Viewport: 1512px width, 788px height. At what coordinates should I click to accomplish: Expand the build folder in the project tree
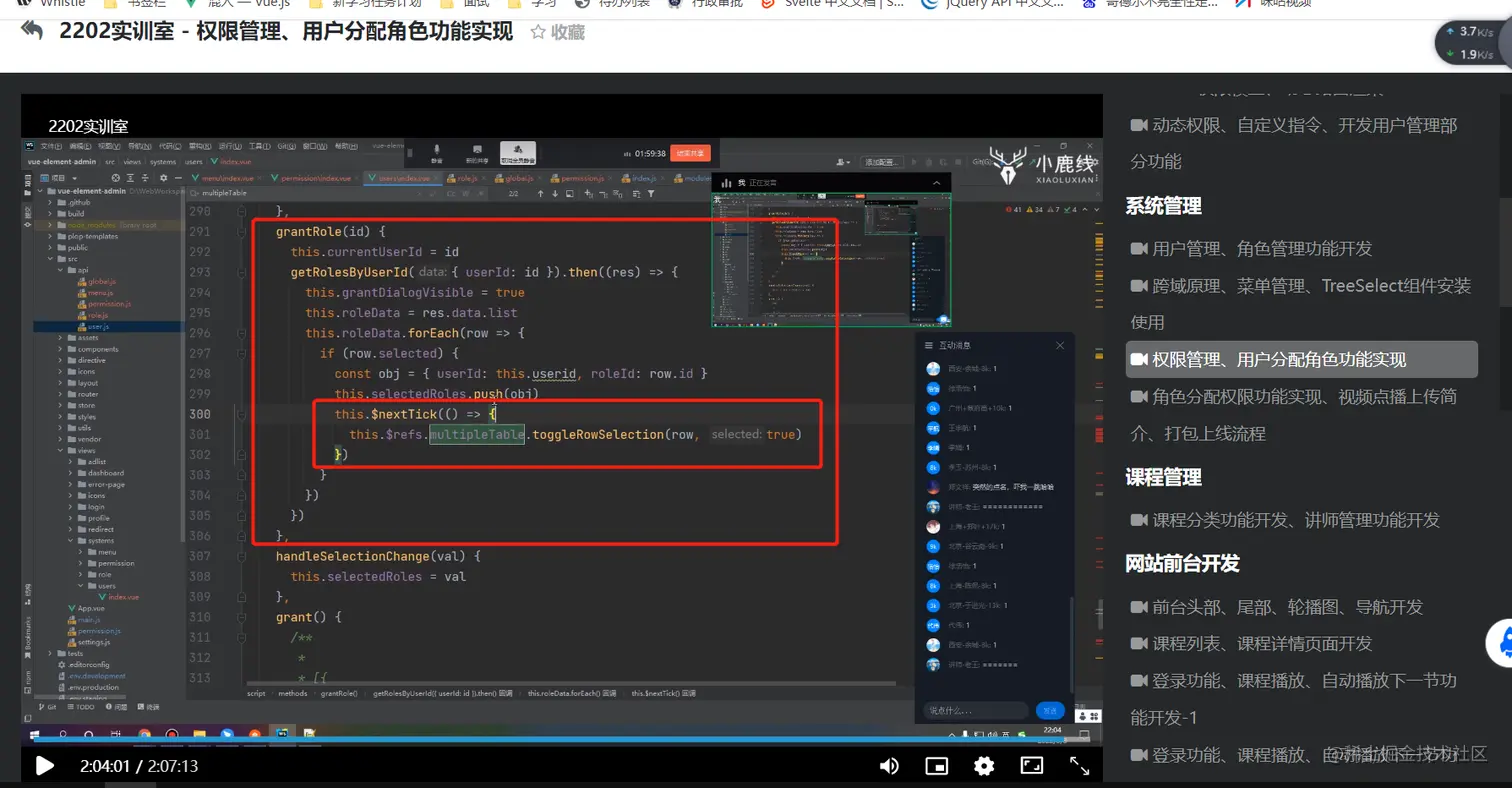(x=49, y=213)
